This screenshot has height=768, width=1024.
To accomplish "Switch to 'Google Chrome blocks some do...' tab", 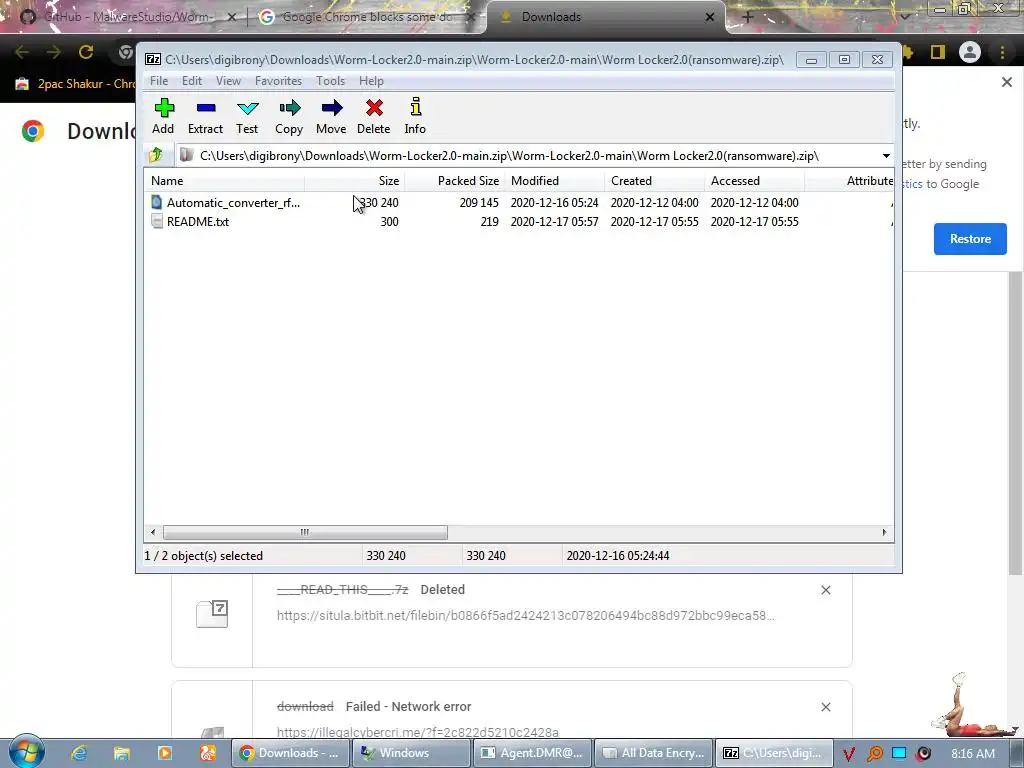I will 366,17.
